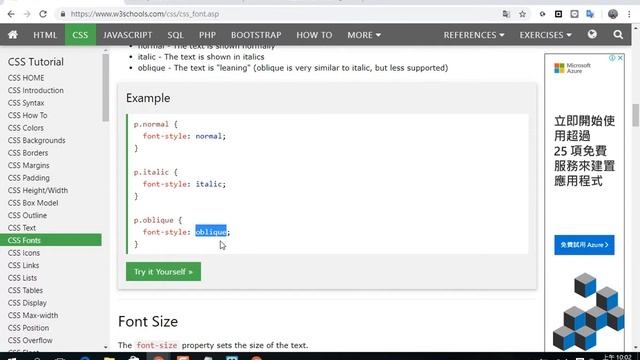
Task: Click W3Schools home icon
Action: pyautogui.click(x=13, y=35)
